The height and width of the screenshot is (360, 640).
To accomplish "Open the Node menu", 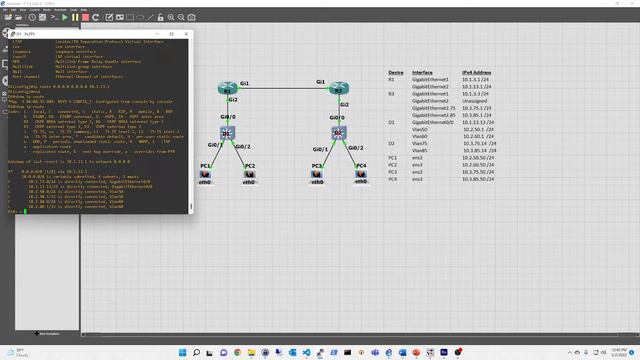I will tap(47, 10).
